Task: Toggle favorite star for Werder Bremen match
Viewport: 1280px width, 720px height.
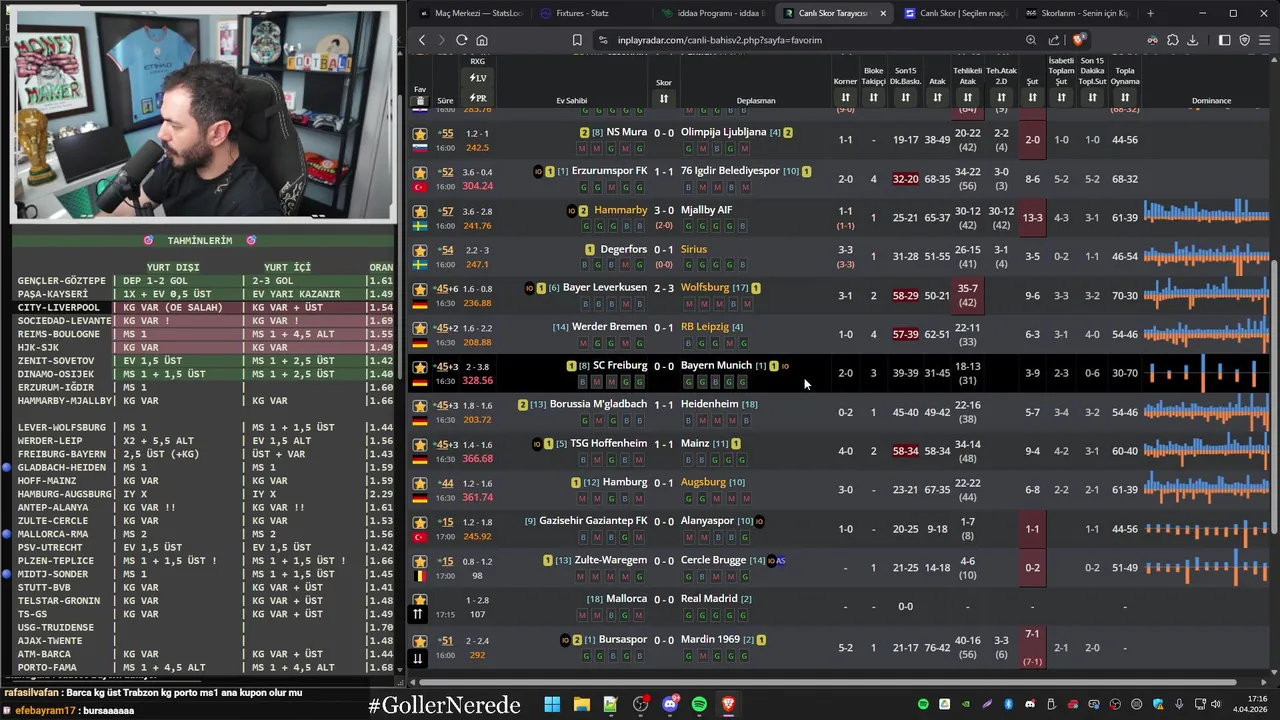Action: tap(420, 328)
